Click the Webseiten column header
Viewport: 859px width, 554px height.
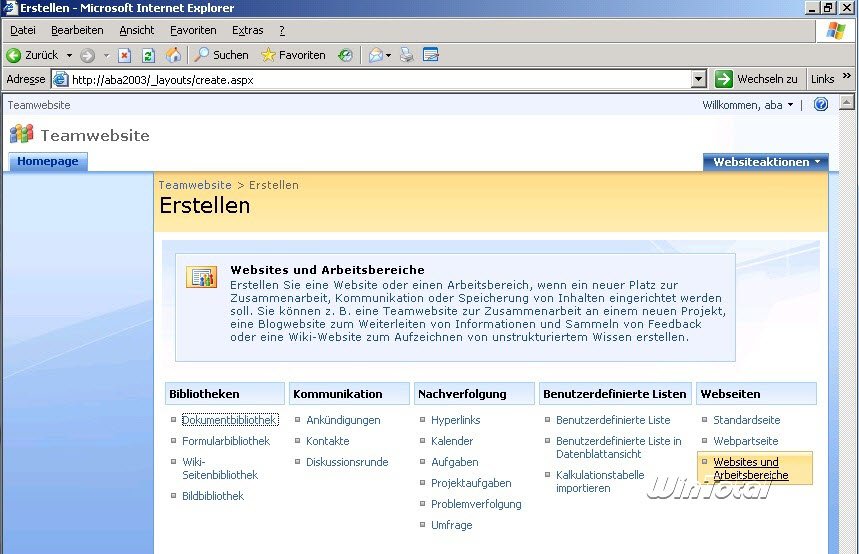(756, 393)
